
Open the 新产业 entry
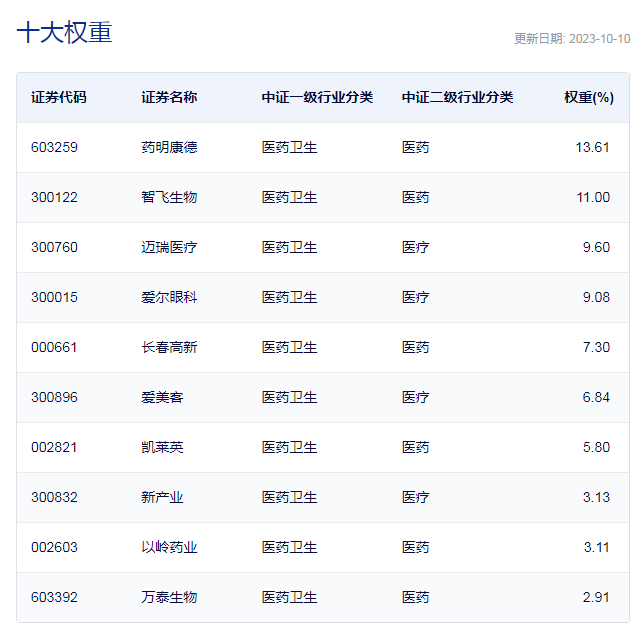[x=162, y=497]
